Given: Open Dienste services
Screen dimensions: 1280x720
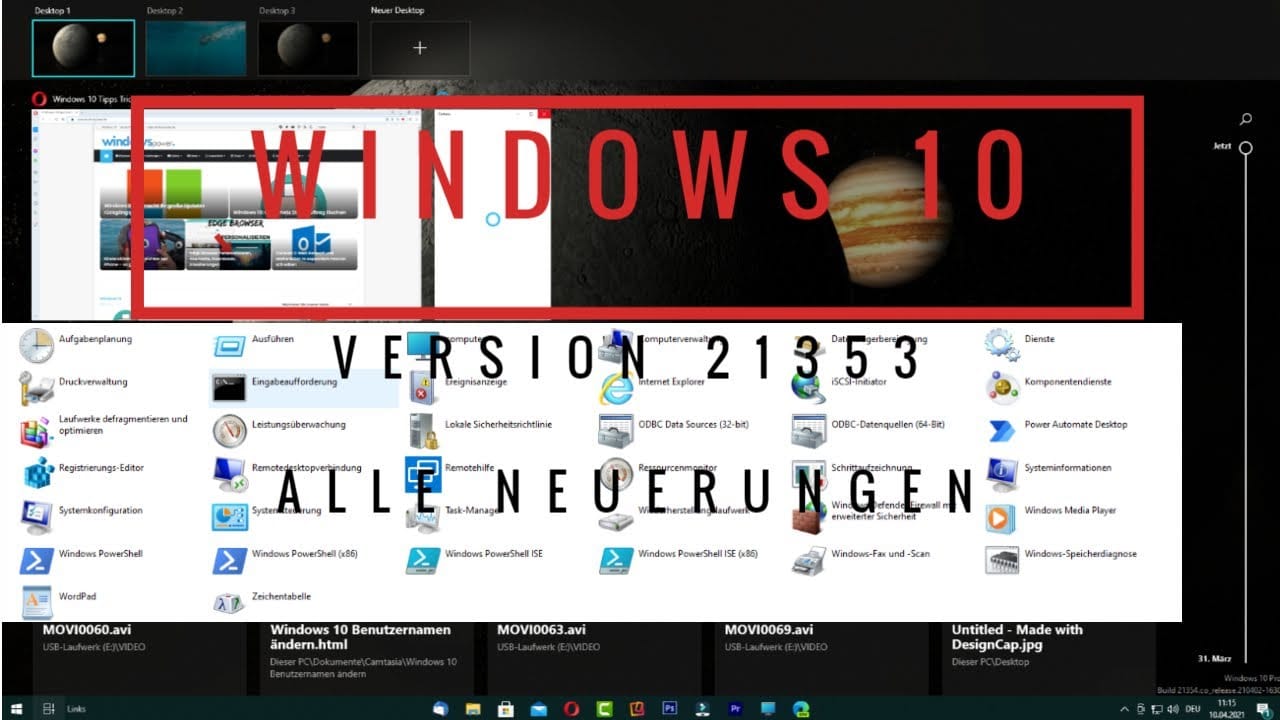Looking at the screenshot, I should tap(1020, 344).
